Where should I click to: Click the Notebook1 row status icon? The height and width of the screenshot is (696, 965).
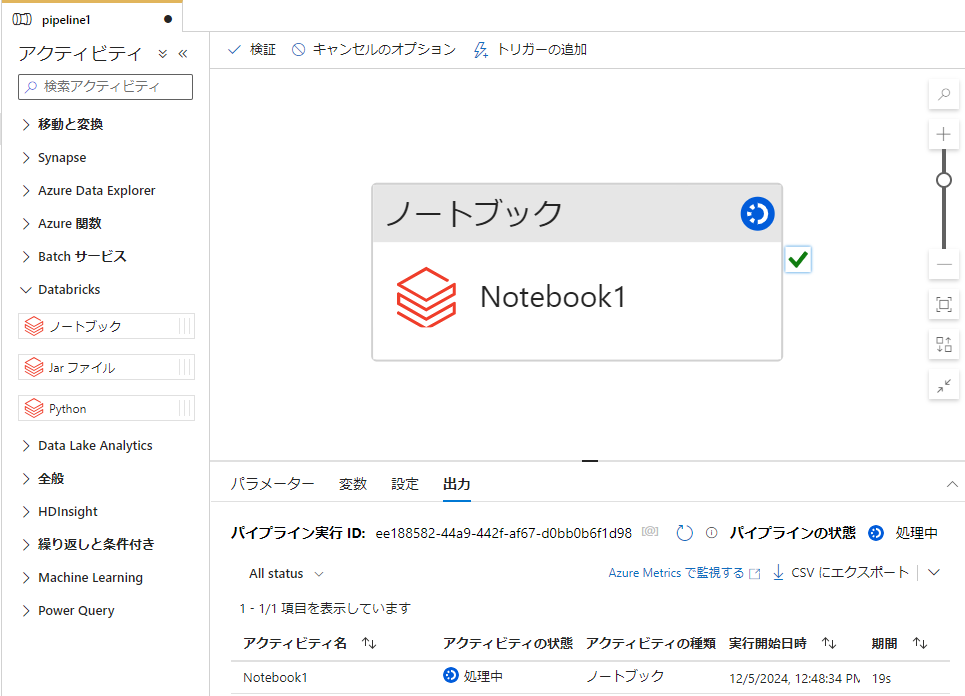450,675
